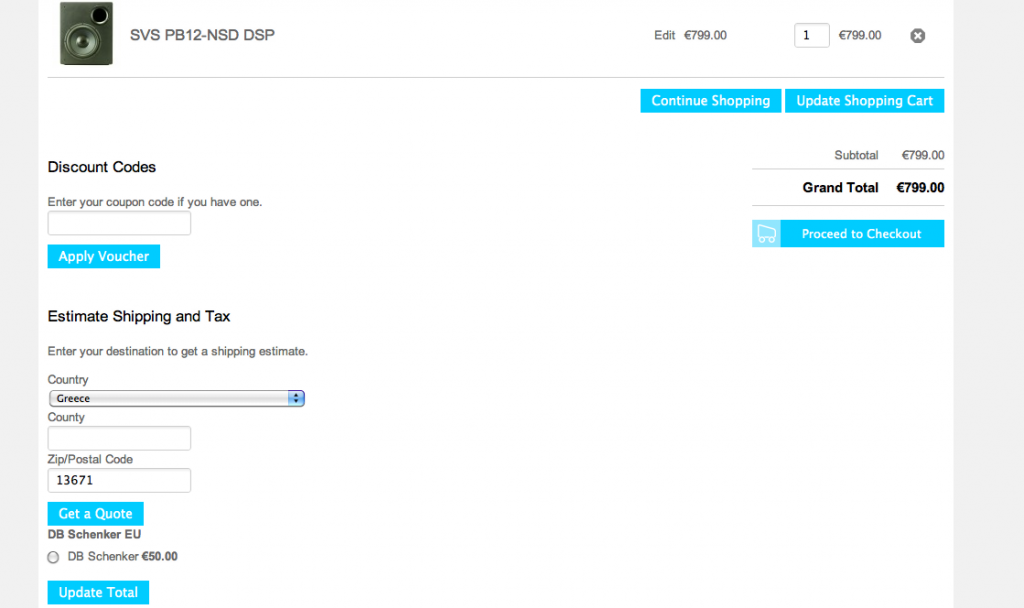Click the Update Total button
The image size is (1024, 608).
point(98,592)
